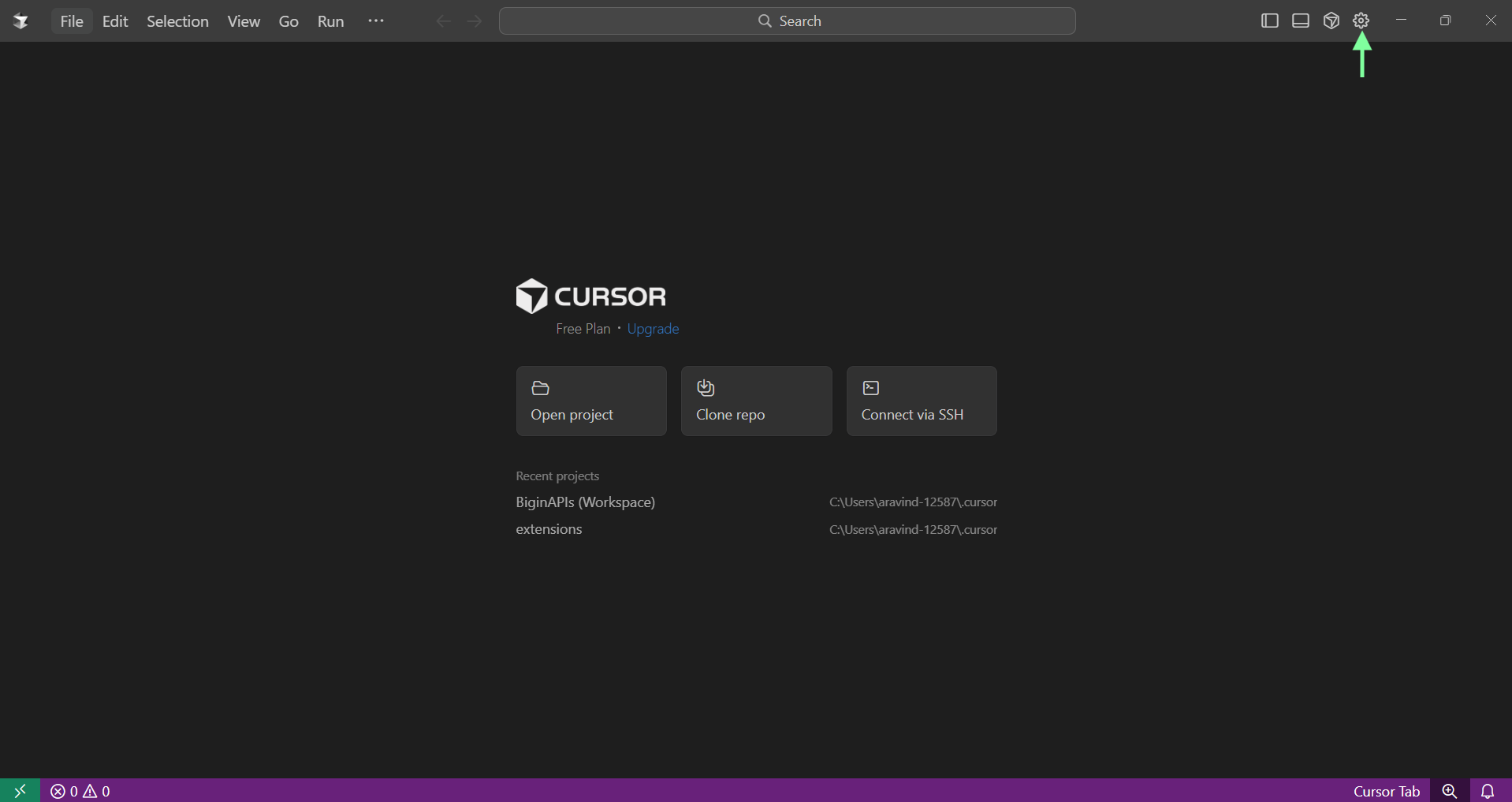
Task: Click Upgrade plan link
Action: click(653, 329)
